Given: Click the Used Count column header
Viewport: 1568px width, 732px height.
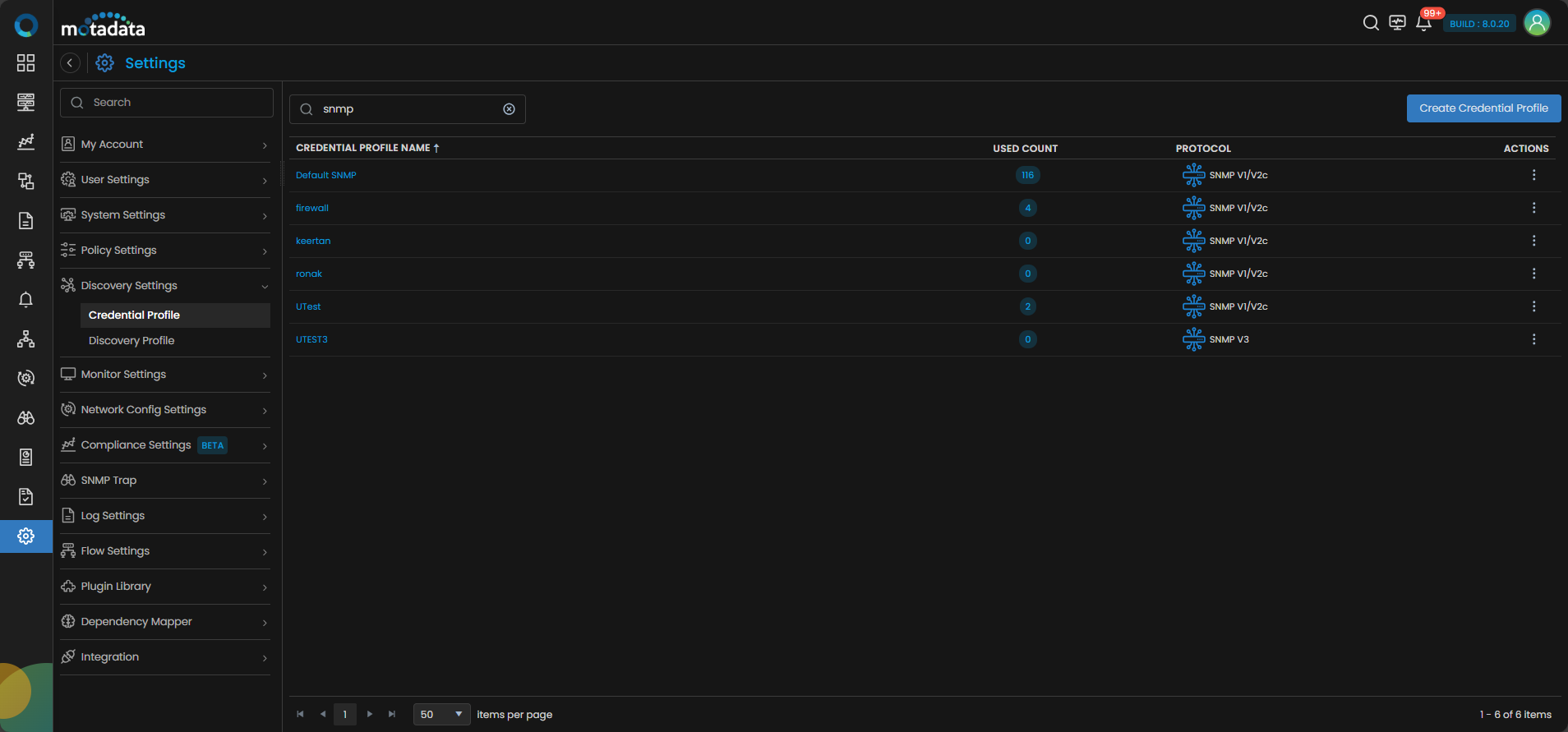Looking at the screenshot, I should pyautogui.click(x=1025, y=149).
